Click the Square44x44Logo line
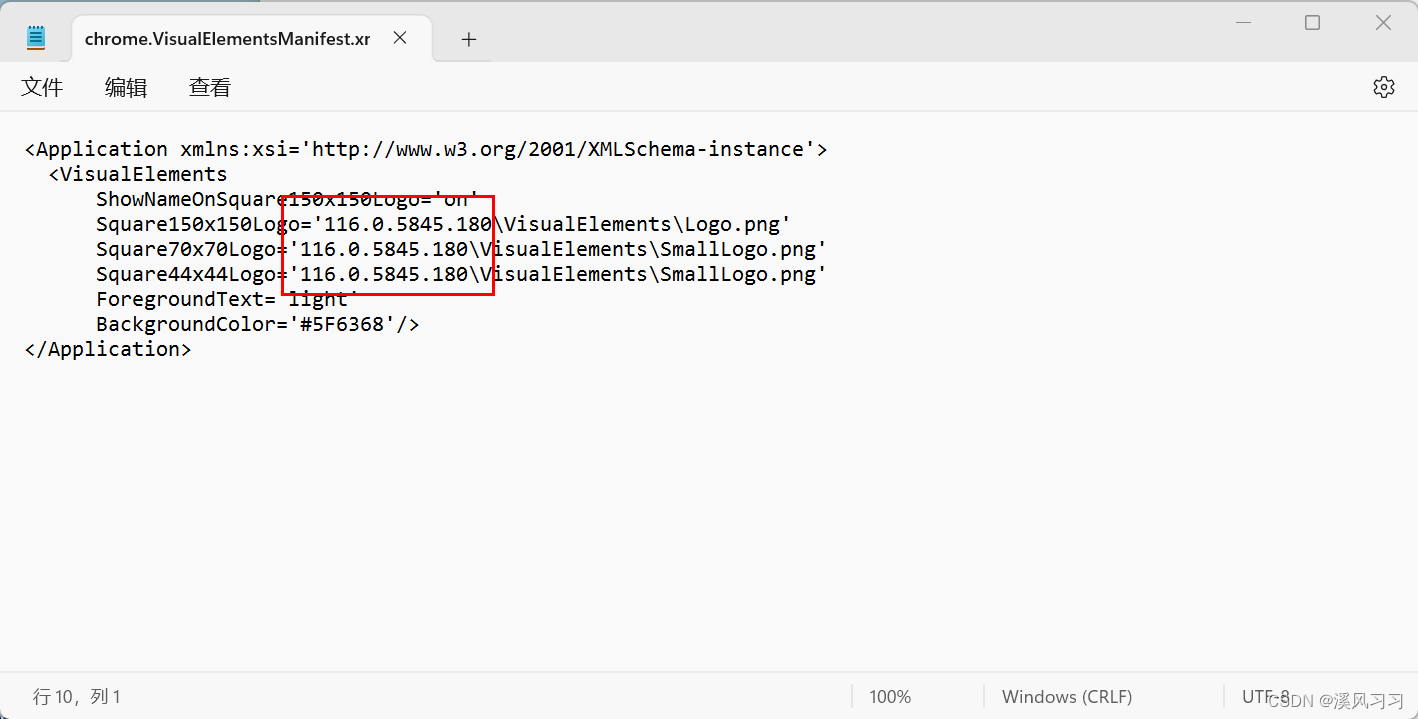This screenshot has width=1418, height=719. coord(462,274)
